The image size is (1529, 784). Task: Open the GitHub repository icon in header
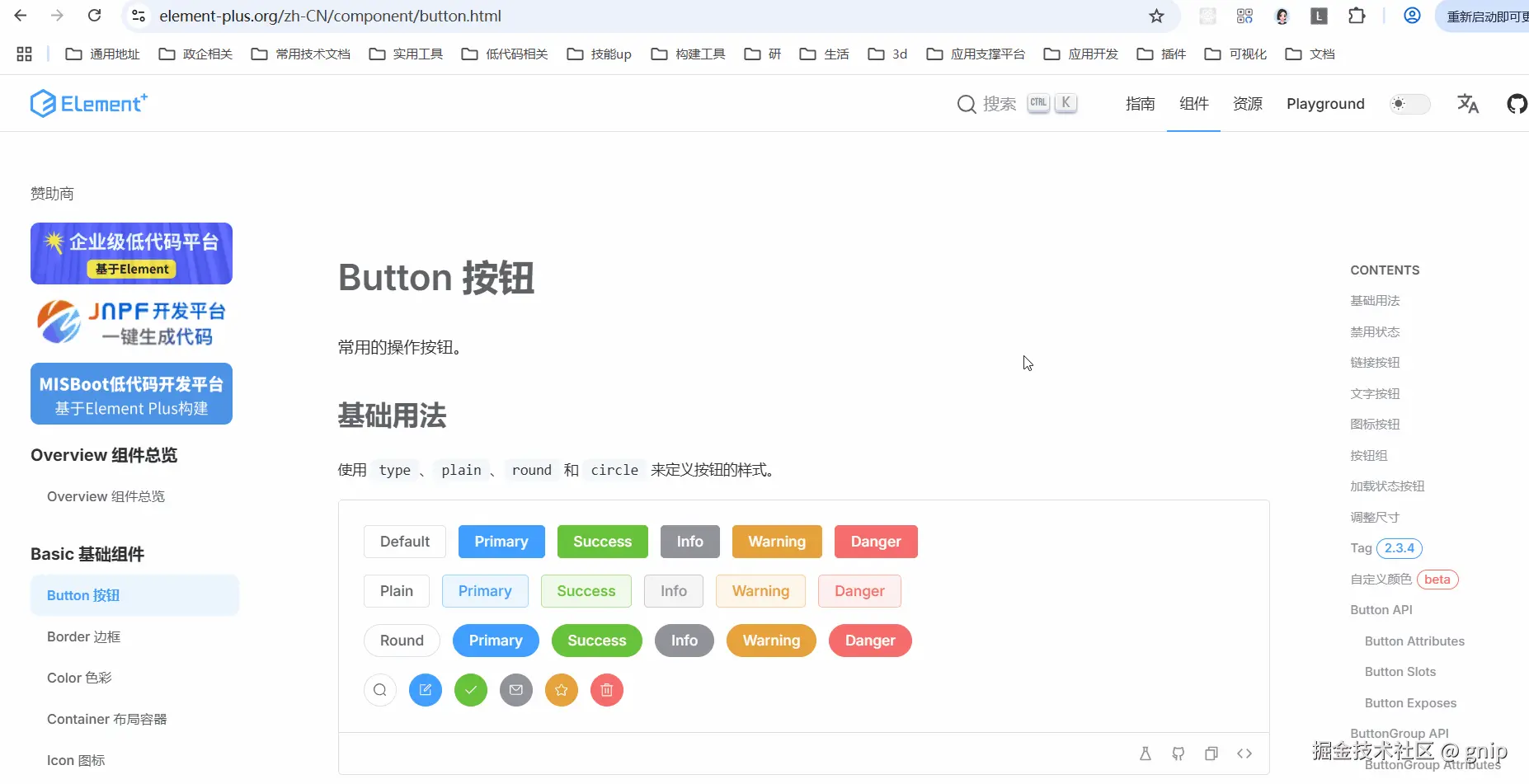coord(1517,104)
